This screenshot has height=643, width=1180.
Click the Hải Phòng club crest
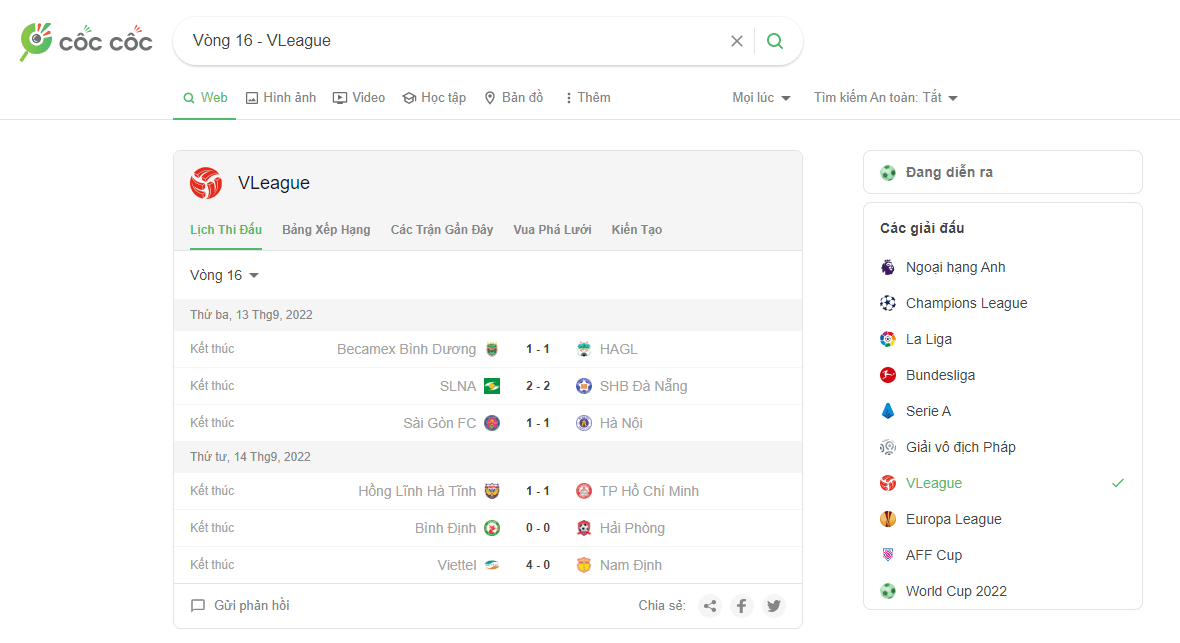[x=584, y=528]
